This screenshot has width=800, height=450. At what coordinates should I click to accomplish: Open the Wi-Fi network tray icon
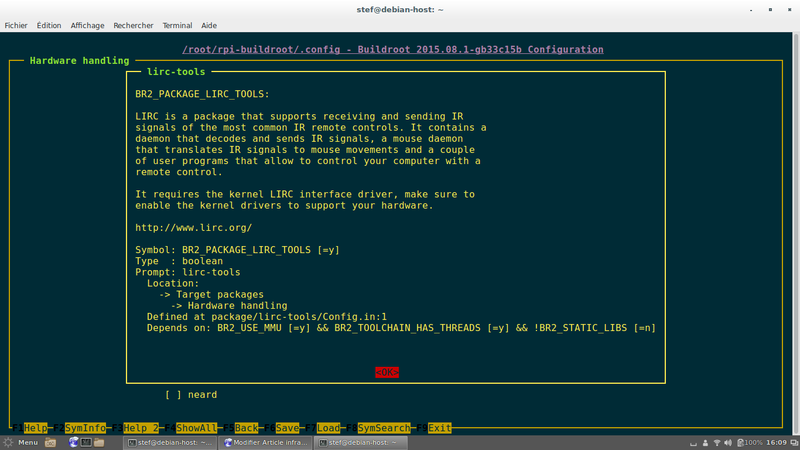(717, 443)
